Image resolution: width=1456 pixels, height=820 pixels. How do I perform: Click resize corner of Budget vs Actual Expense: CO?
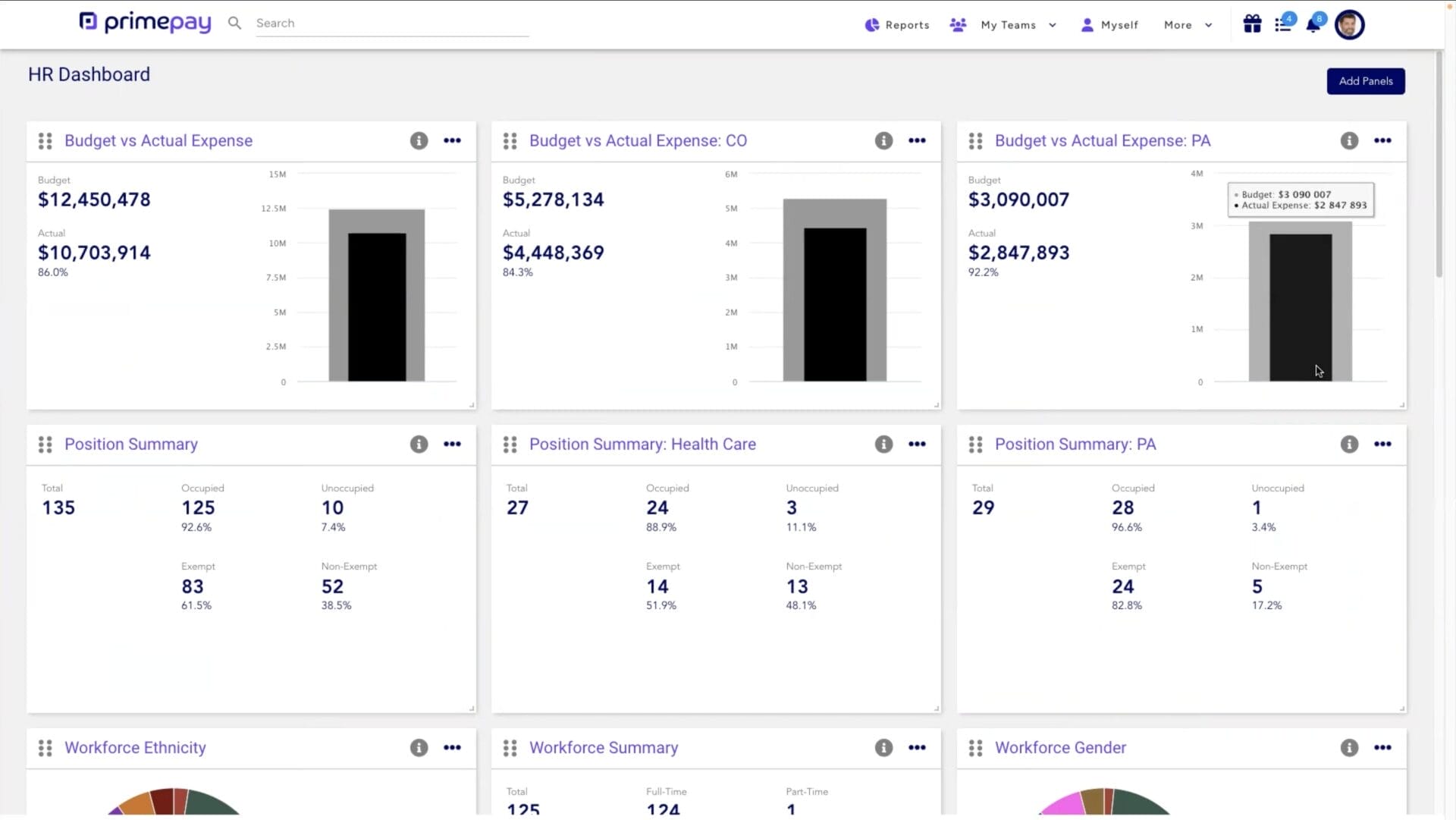click(x=937, y=405)
